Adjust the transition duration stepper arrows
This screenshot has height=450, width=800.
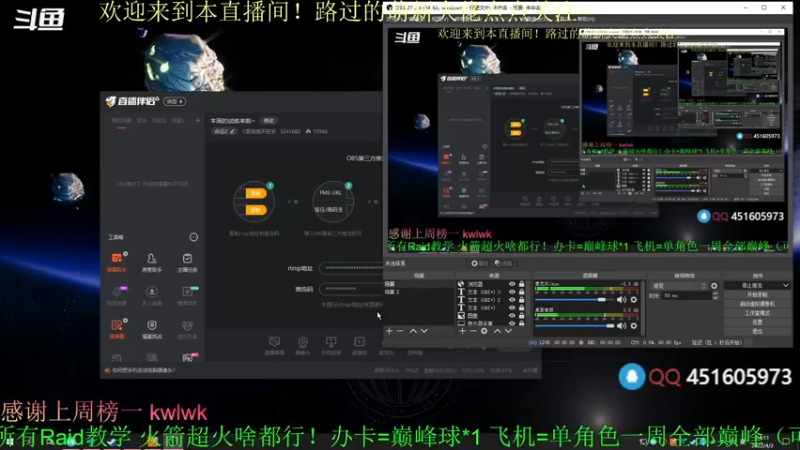[715, 295]
